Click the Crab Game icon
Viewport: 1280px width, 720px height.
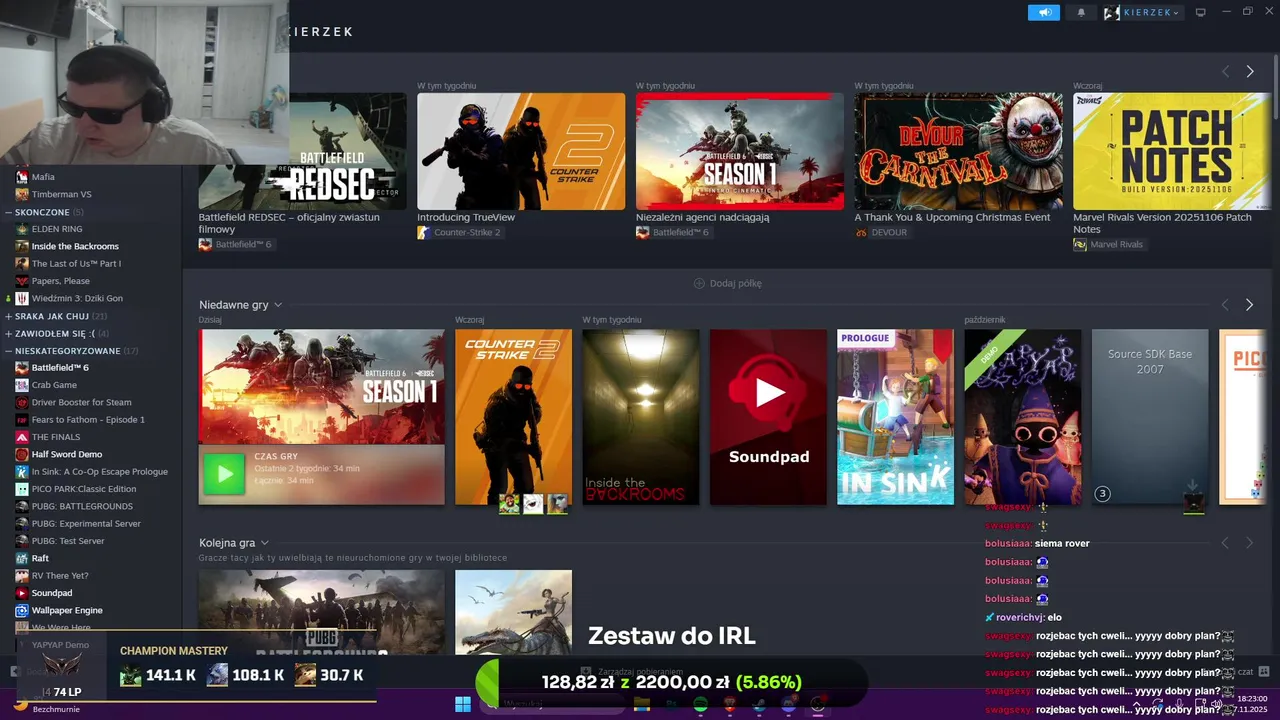point(22,385)
